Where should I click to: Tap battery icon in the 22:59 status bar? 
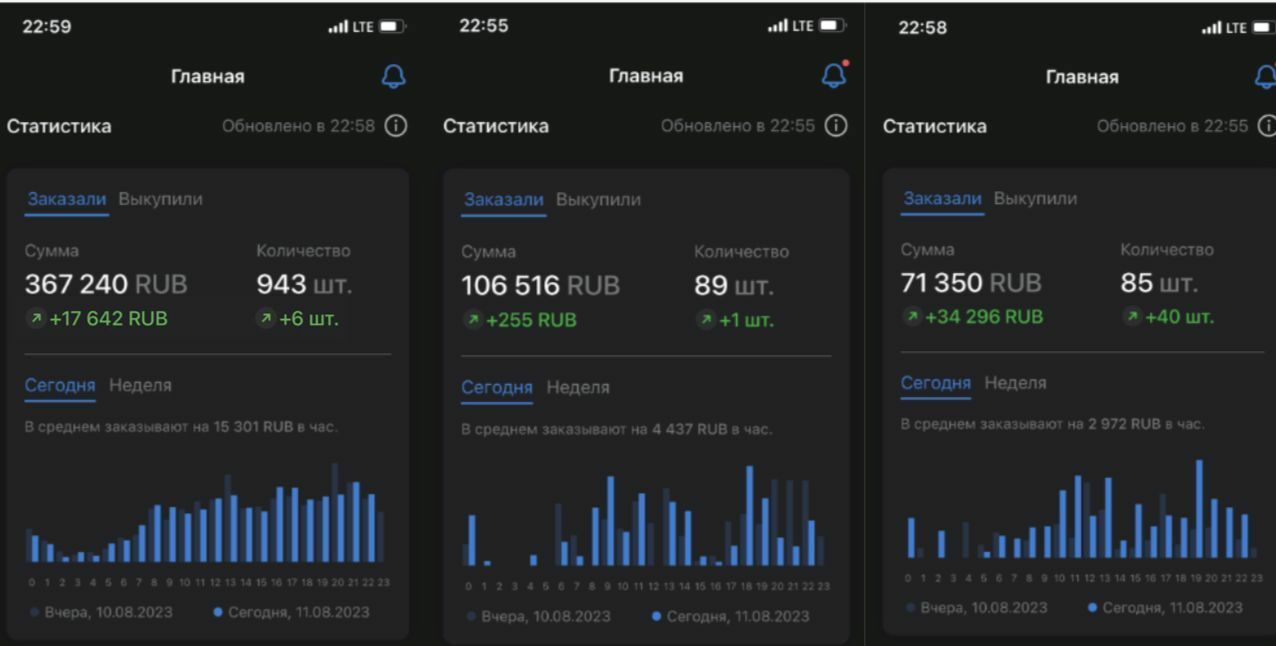click(x=392, y=27)
